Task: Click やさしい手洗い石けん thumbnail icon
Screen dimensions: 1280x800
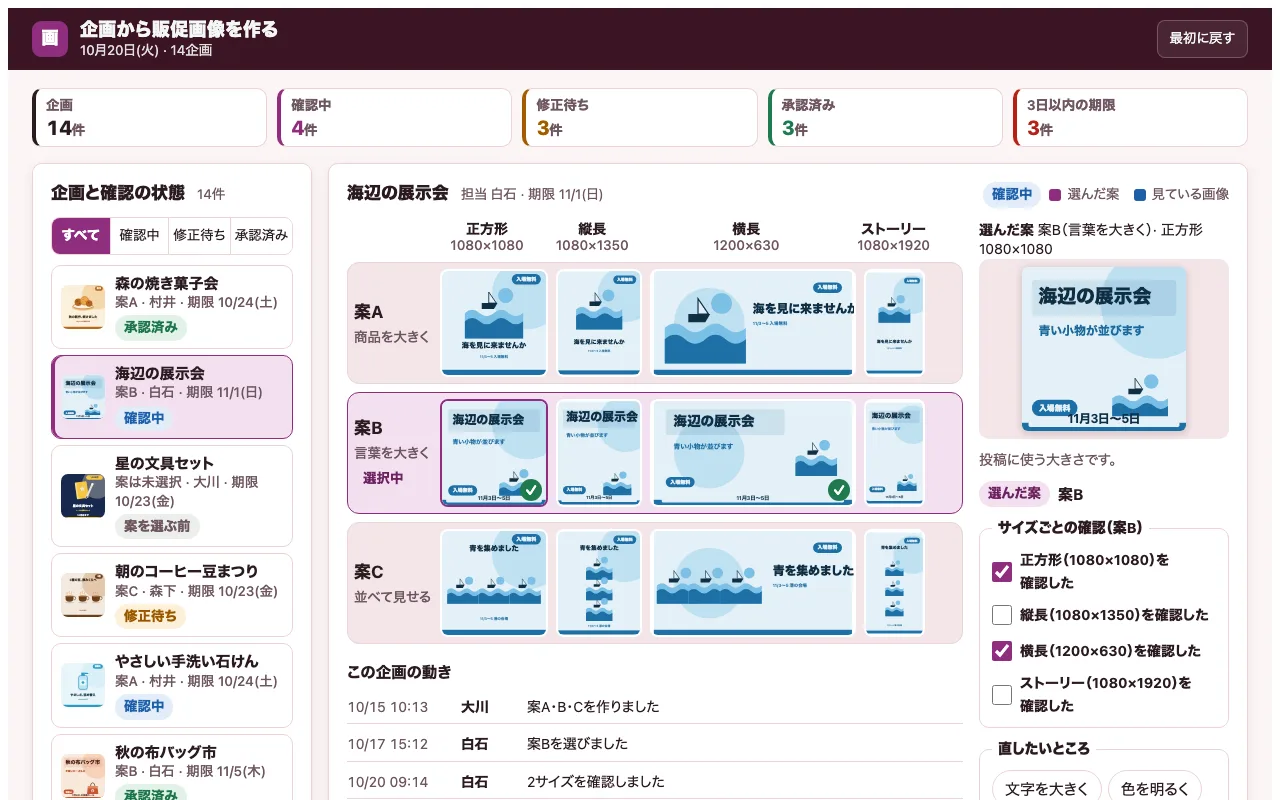Action: [83, 685]
